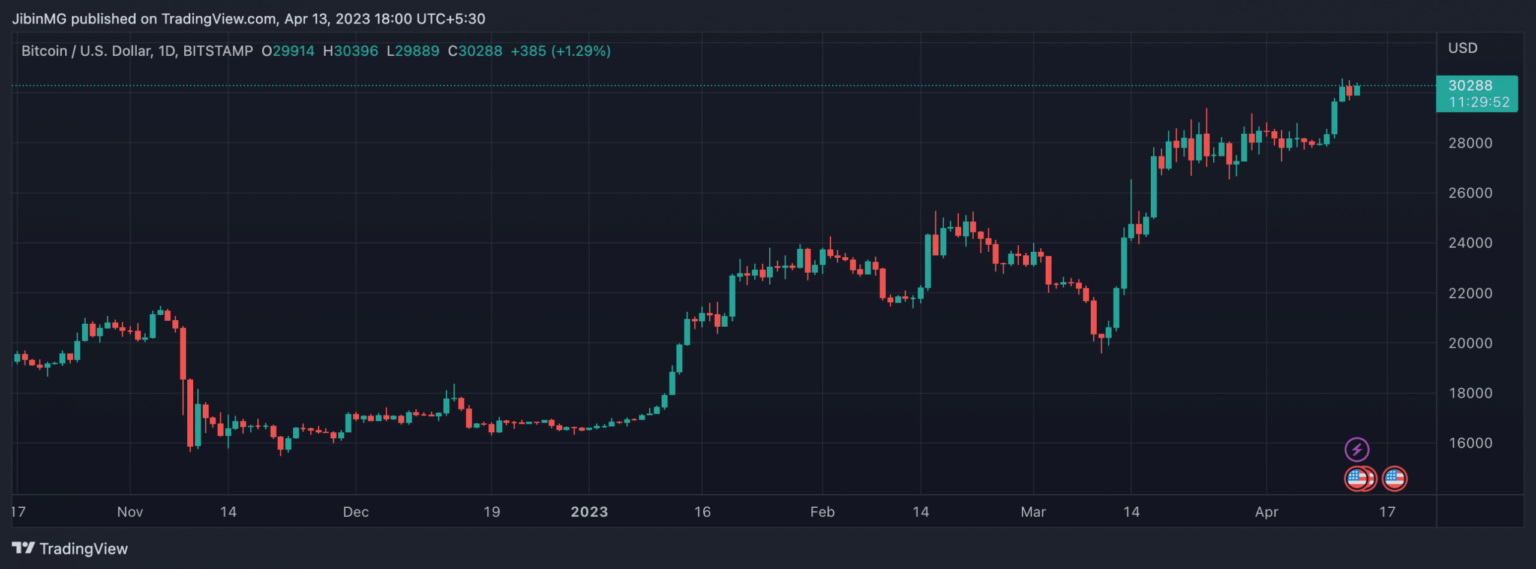Click the rightmost US flag event icon
Image resolution: width=1536 pixels, height=569 pixels.
tap(1395, 479)
